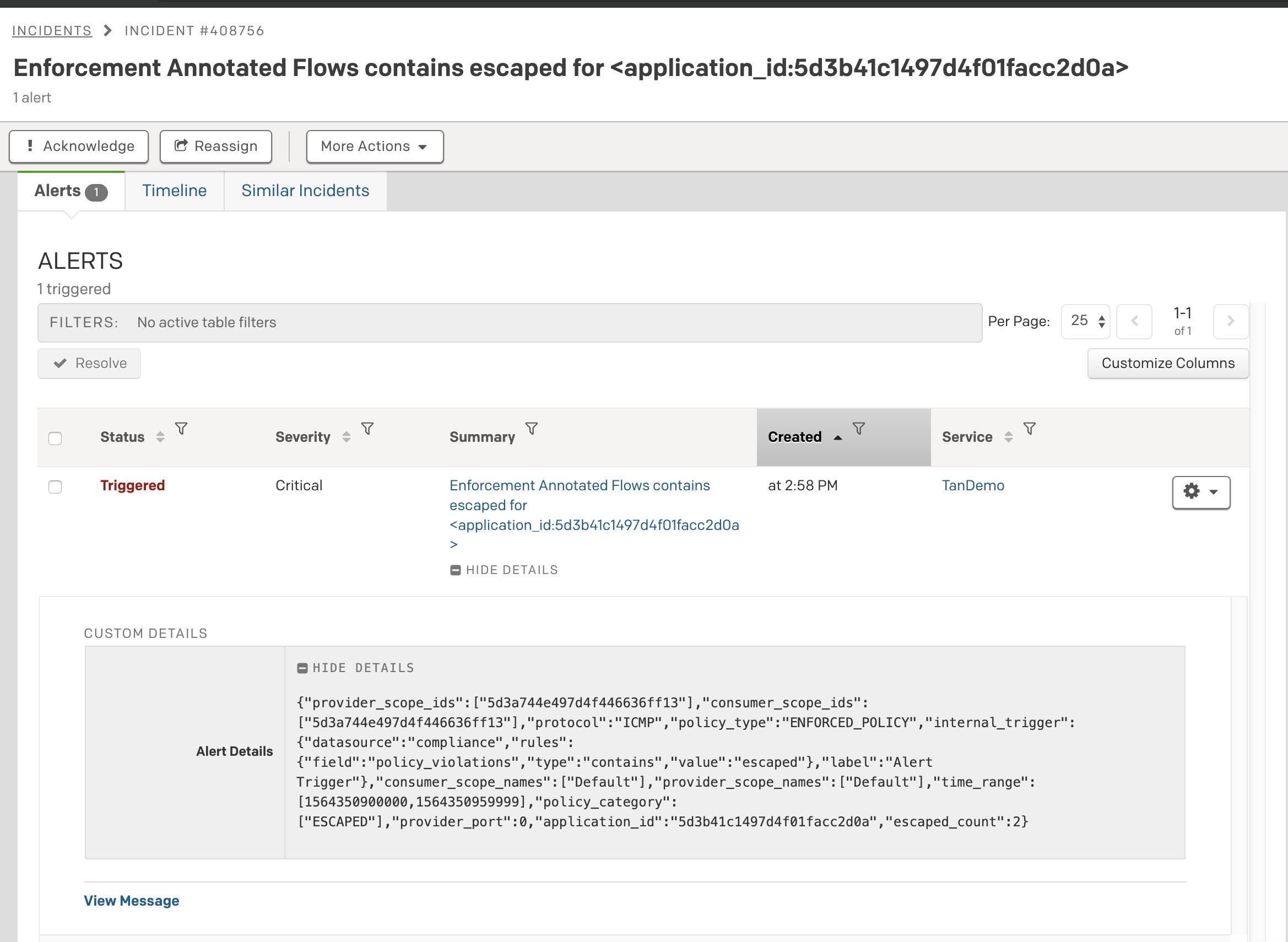1288x942 pixels.
Task: Click the Acknowledge incident button
Action: click(x=80, y=146)
